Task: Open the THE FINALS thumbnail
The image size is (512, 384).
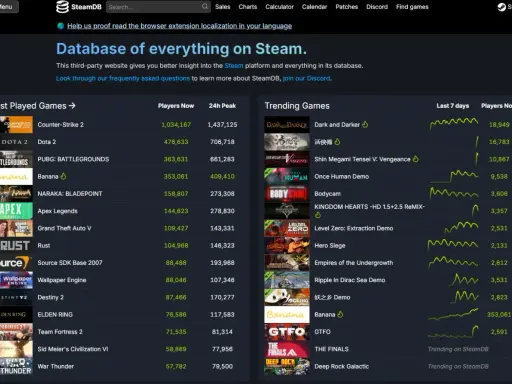Action: tap(287, 349)
